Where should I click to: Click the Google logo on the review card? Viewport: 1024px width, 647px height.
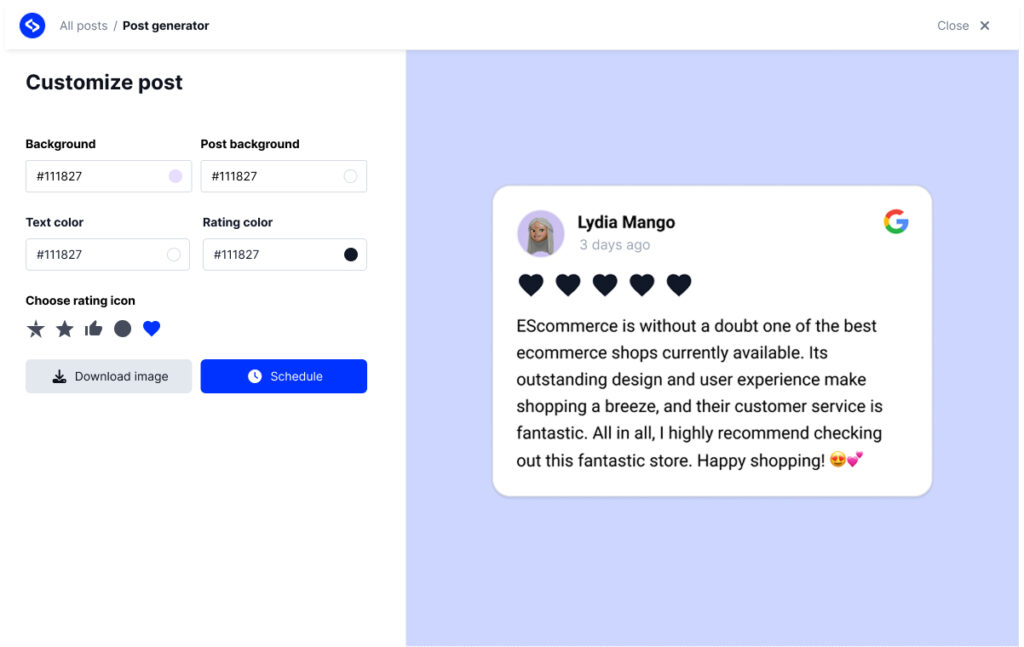tap(896, 222)
